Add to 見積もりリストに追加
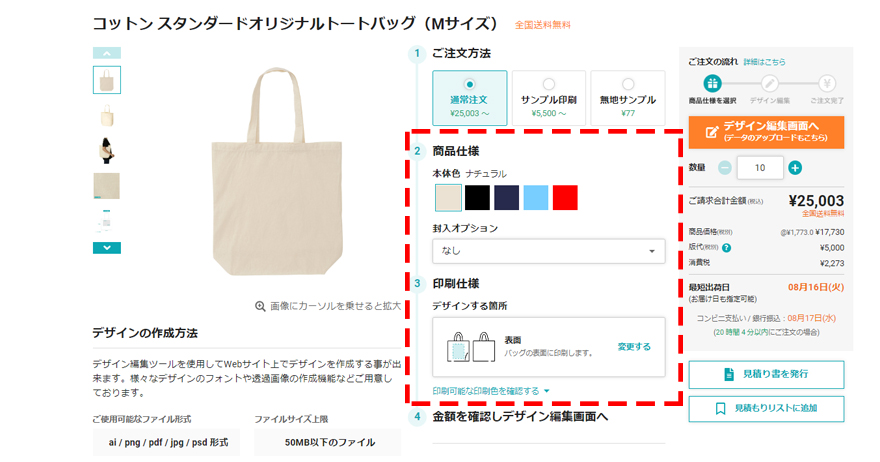The image size is (880, 462). [x=766, y=408]
